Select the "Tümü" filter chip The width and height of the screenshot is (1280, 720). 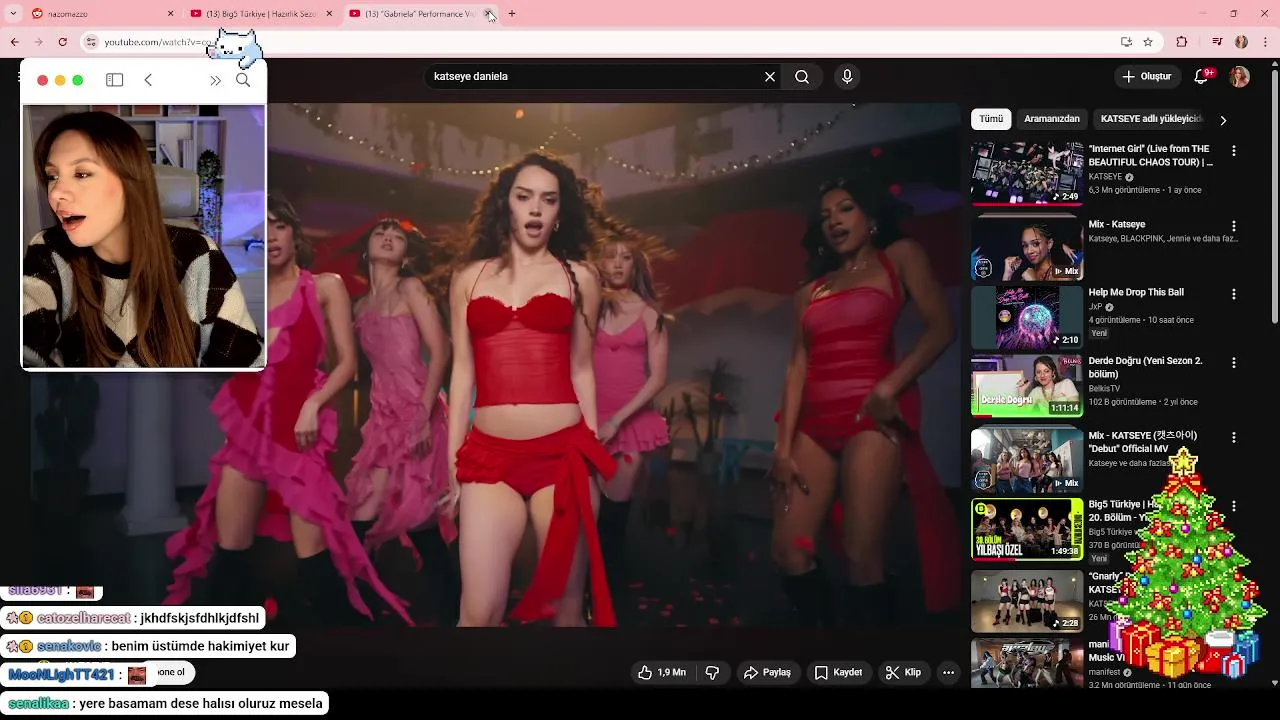[x=991, y=119]
